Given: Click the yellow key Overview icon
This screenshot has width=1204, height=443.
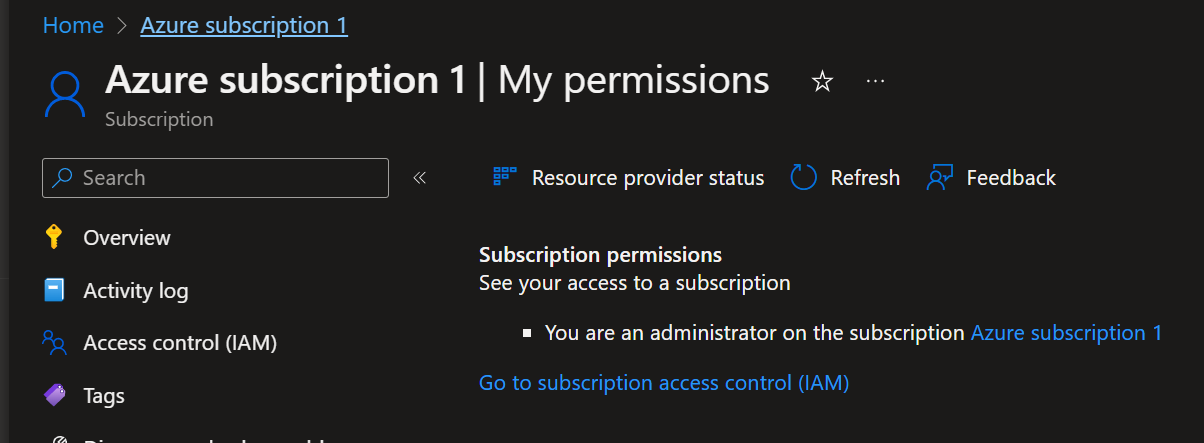Looking at the screenshot, I should 54,238.
